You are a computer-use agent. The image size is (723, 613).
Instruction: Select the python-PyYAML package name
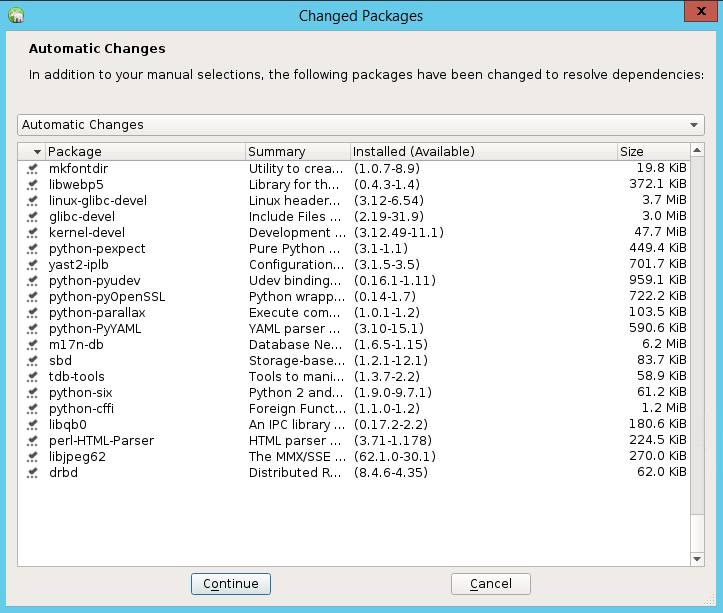(95, 329)
